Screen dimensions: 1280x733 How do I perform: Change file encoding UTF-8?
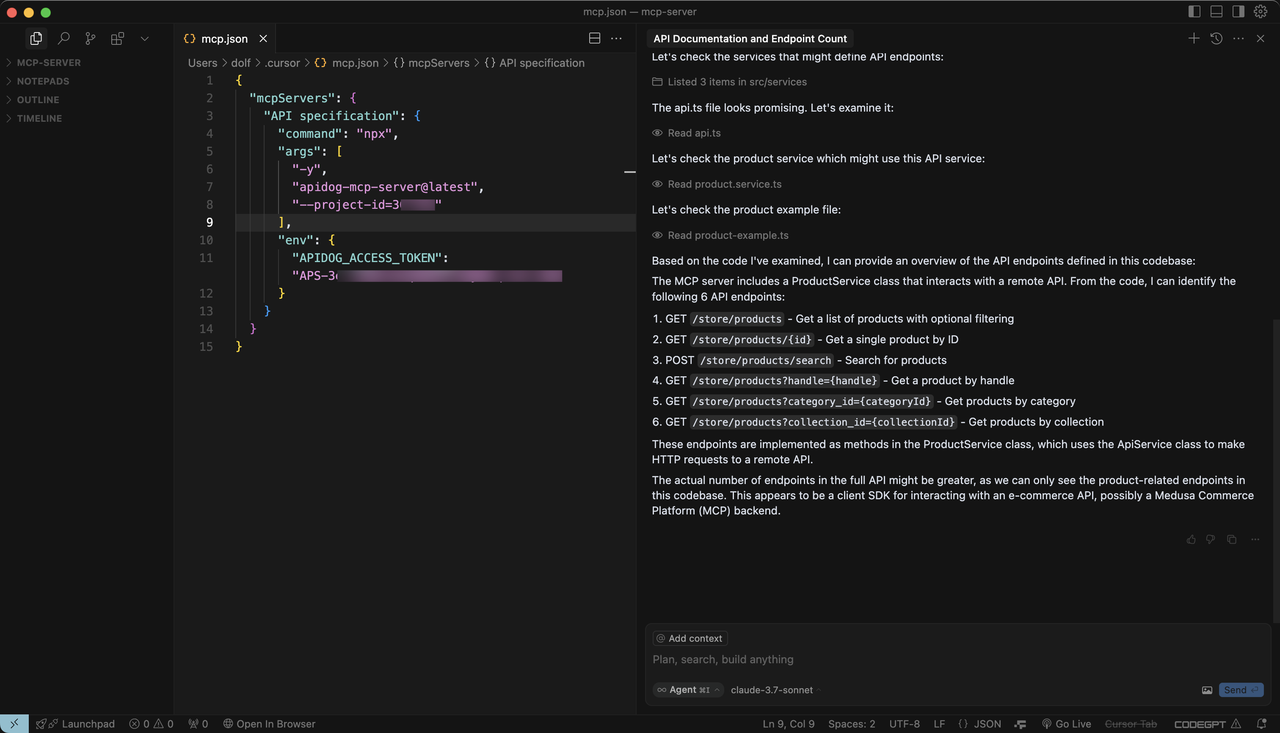click(x=904, y=724)
